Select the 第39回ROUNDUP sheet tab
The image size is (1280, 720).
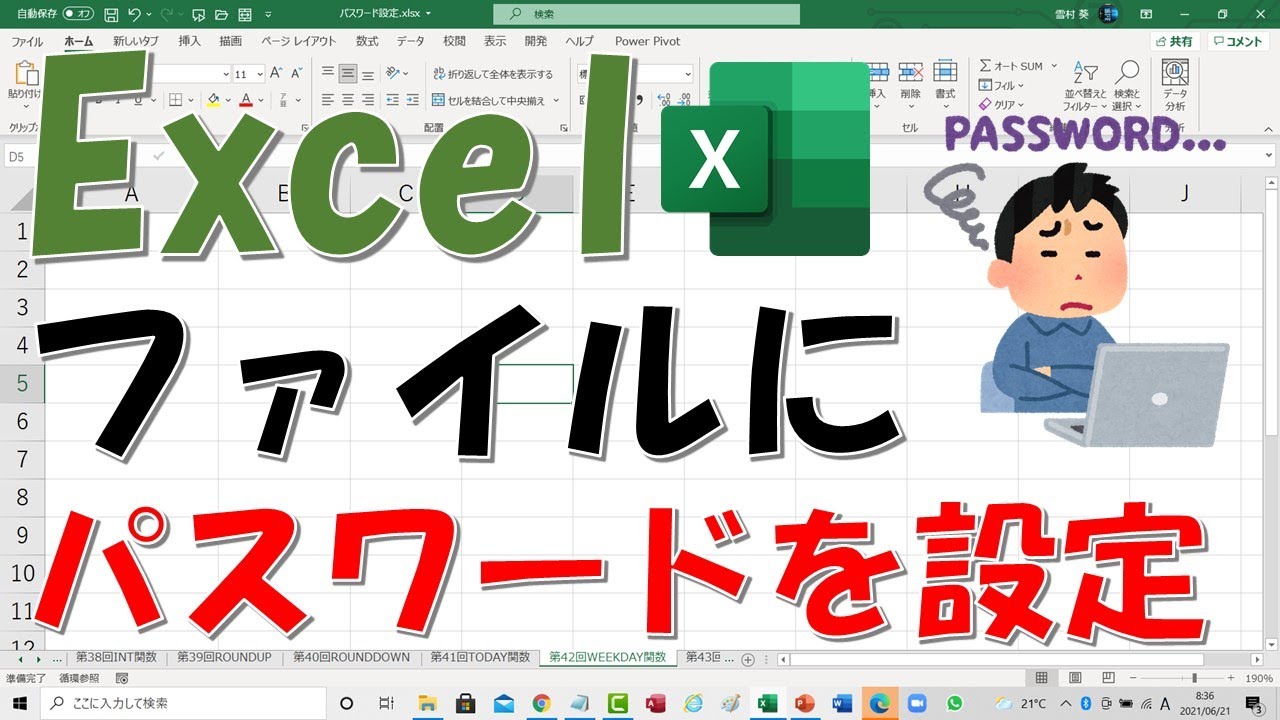coord(224,658)
